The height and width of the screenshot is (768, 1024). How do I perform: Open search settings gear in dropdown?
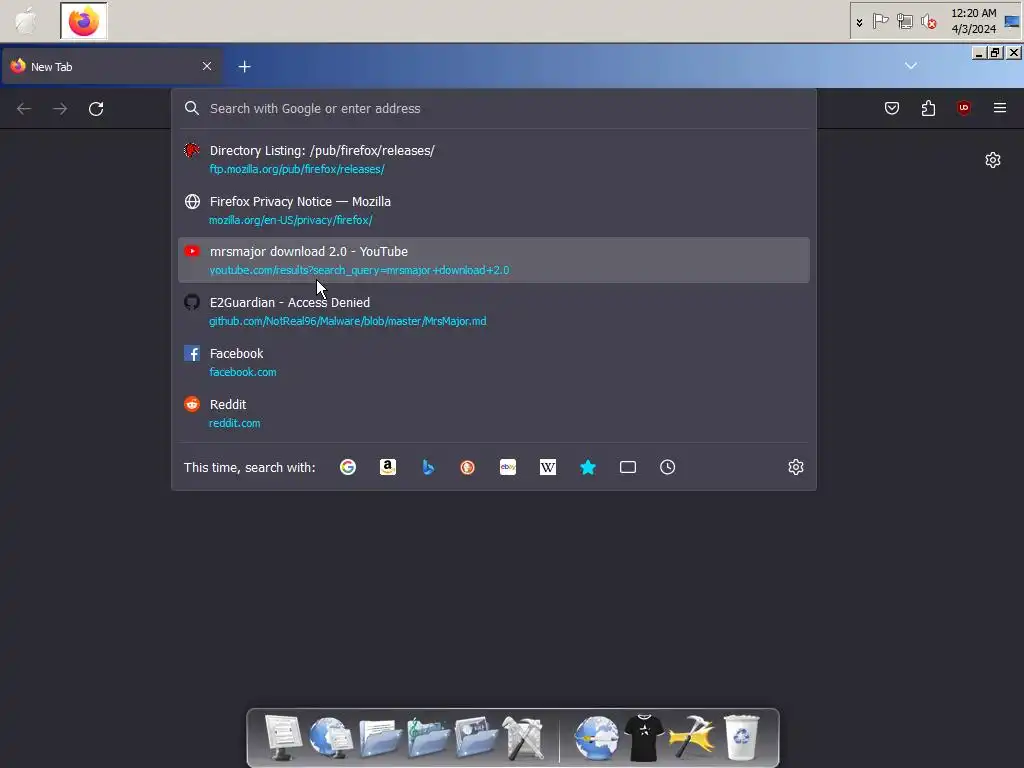(795, 467)
